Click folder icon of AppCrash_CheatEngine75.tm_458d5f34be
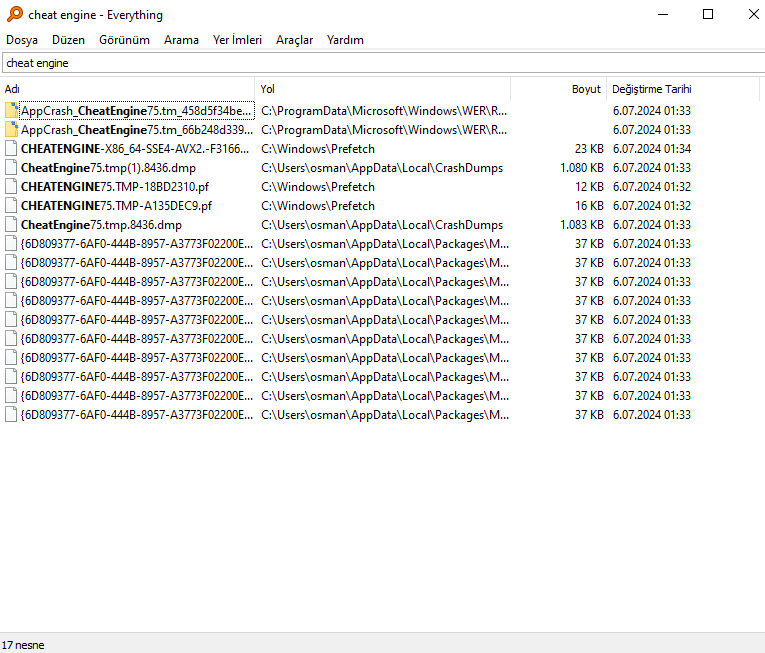 click(x=11, y=111)
